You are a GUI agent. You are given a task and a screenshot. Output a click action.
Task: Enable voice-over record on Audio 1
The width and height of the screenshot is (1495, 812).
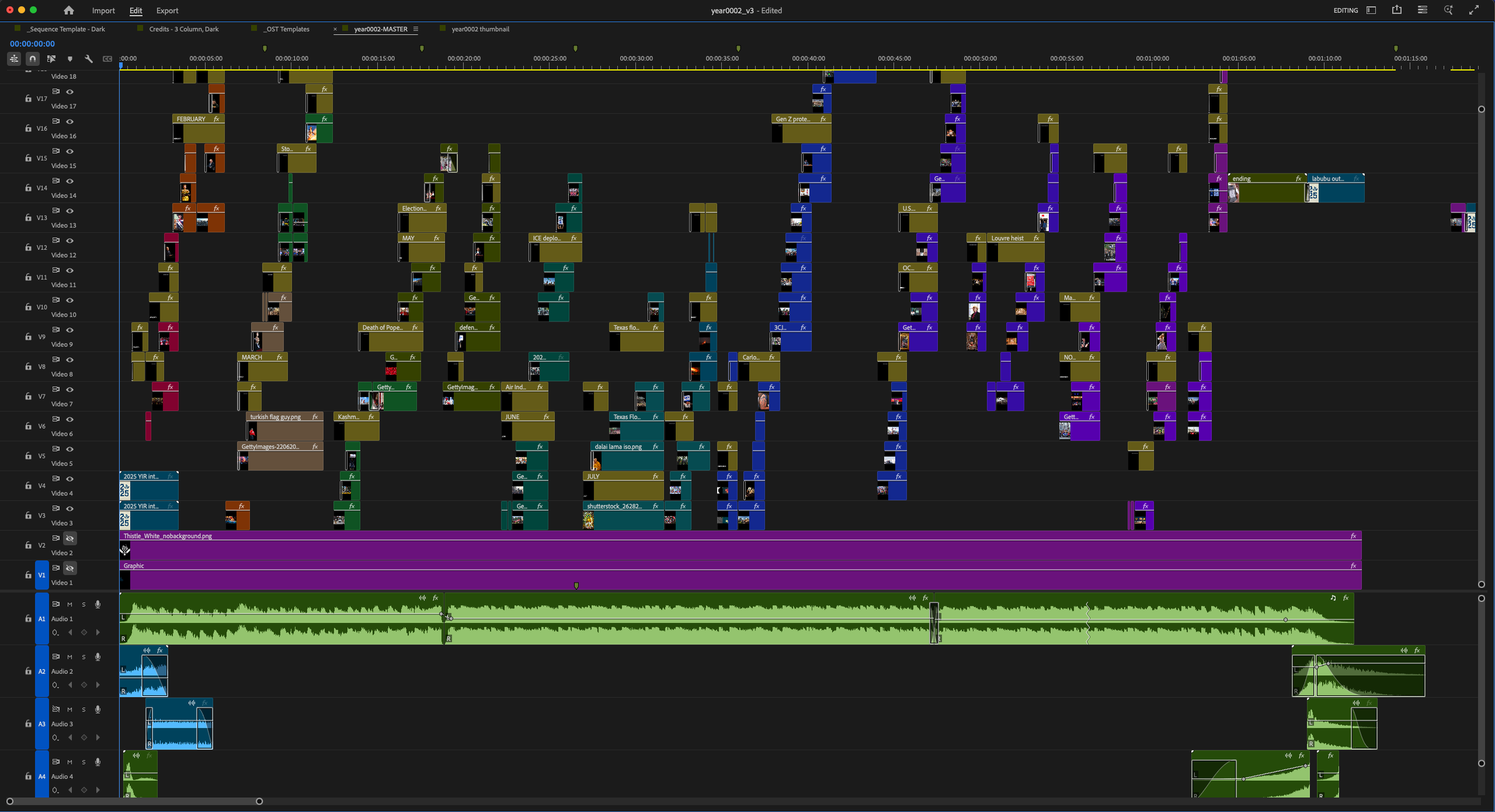click(x=97, y=605)
